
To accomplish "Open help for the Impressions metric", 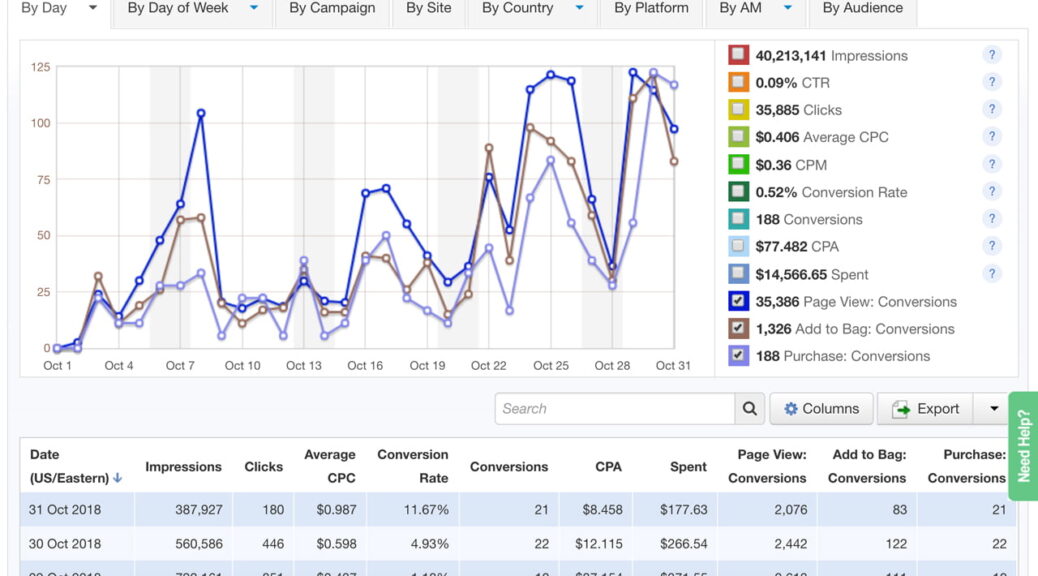I will pyautogui.click(x=991, y=55).
